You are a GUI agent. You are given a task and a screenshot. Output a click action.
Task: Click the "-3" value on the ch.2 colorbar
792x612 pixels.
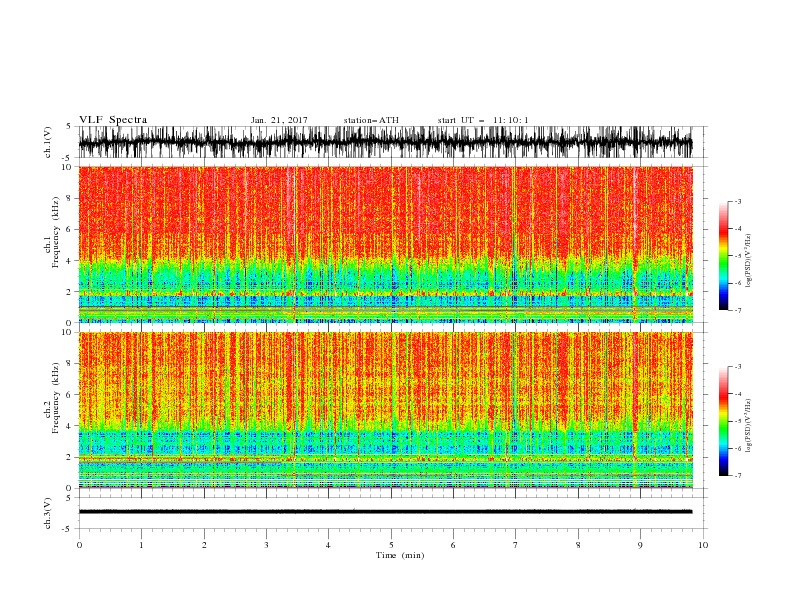pos(738,367)
